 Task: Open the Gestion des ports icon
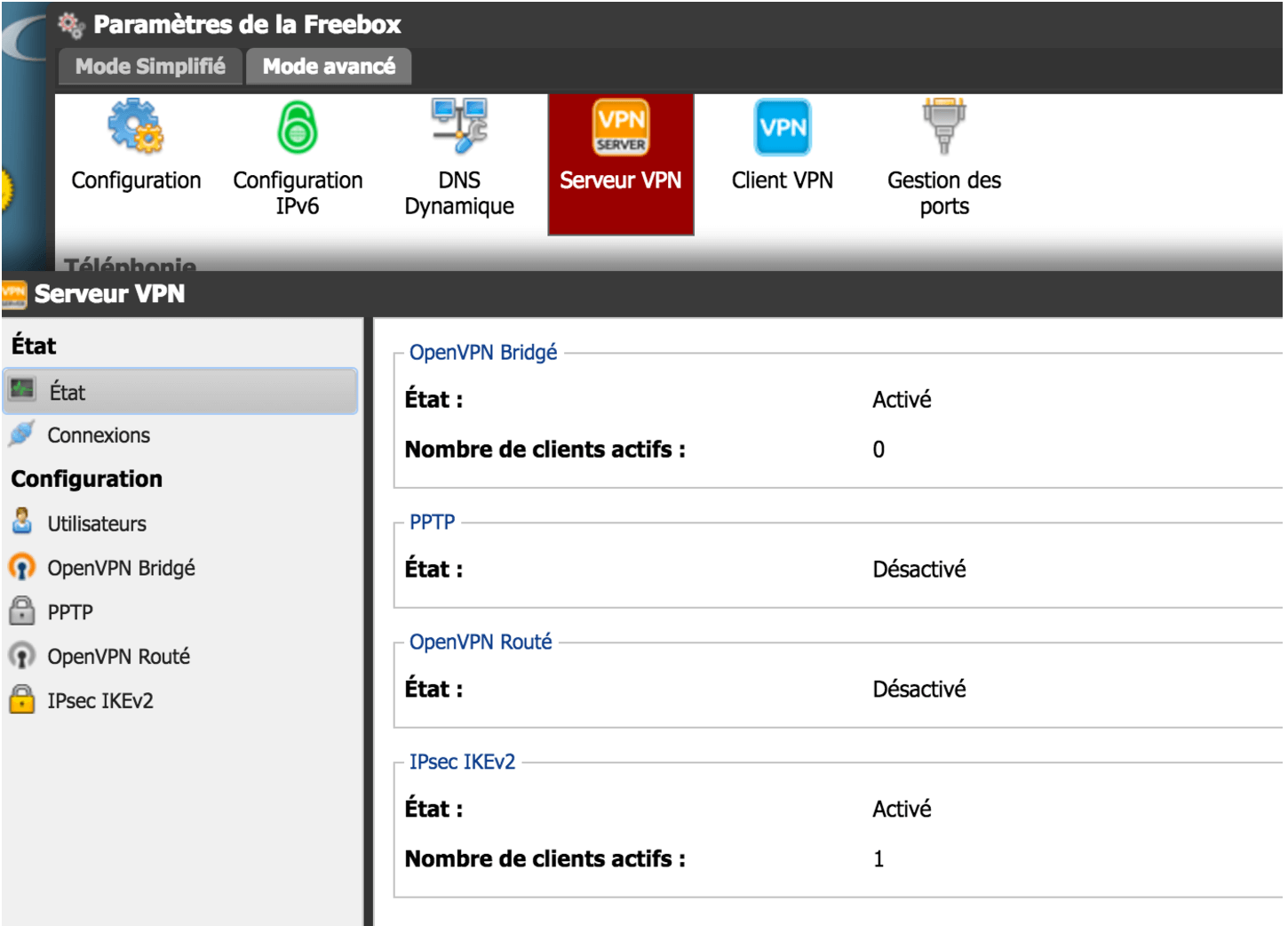pos(944,126)
